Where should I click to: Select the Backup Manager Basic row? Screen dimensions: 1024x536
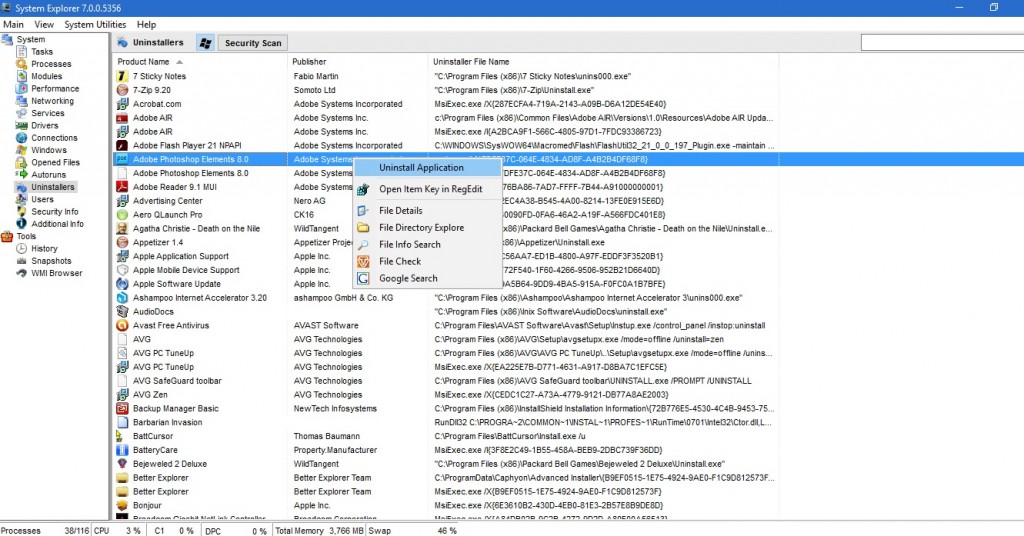click(x=445, y=409)
